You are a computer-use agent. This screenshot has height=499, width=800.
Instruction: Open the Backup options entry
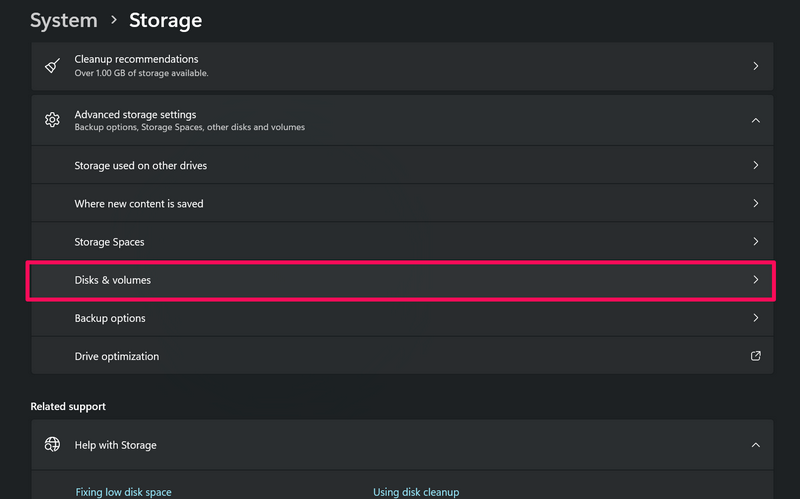110,318
